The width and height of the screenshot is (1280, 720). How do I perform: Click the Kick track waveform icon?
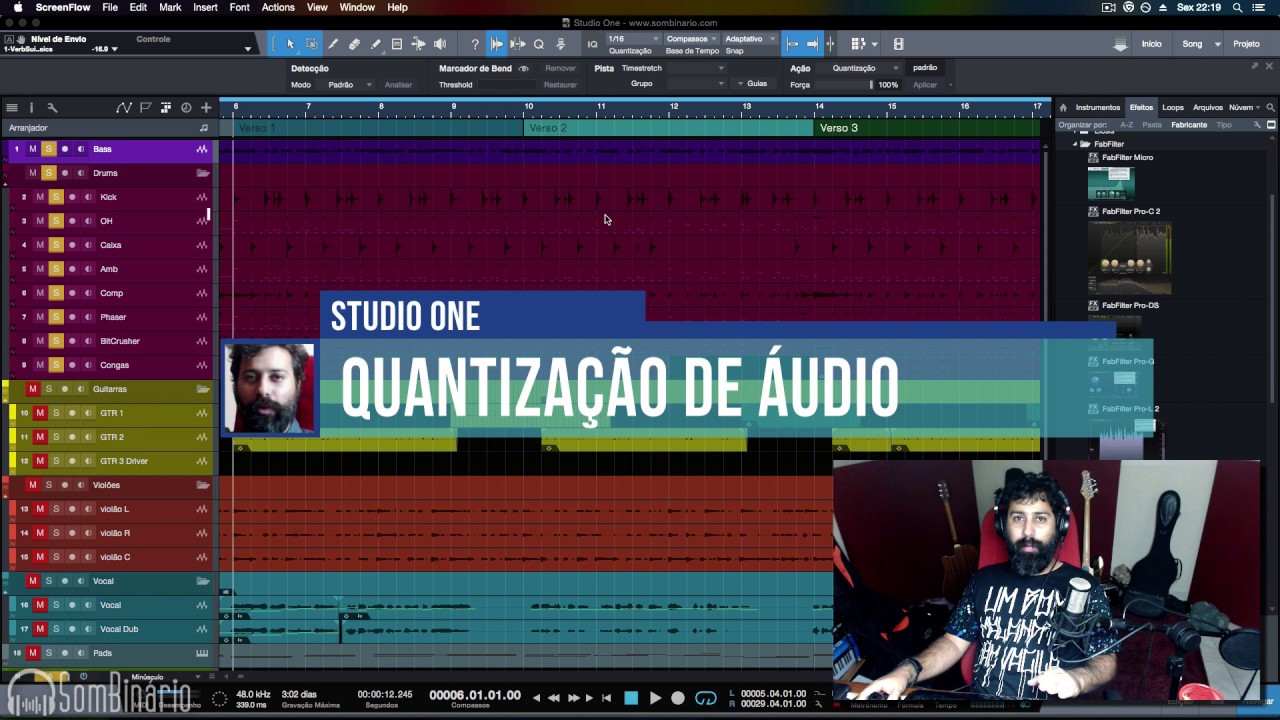202,197
